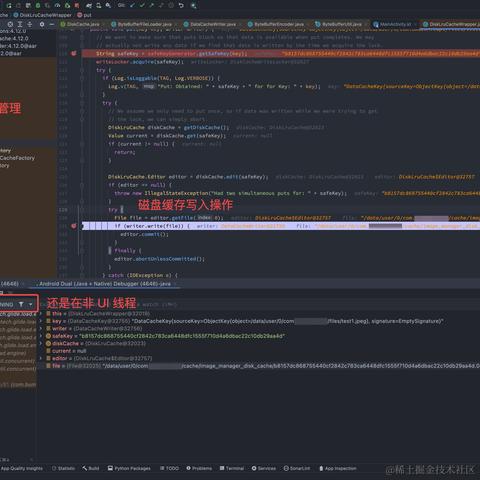
Task: Click the 'DiskLruCache diskCache = getDiskCache()' line
Action: [169, 127]
